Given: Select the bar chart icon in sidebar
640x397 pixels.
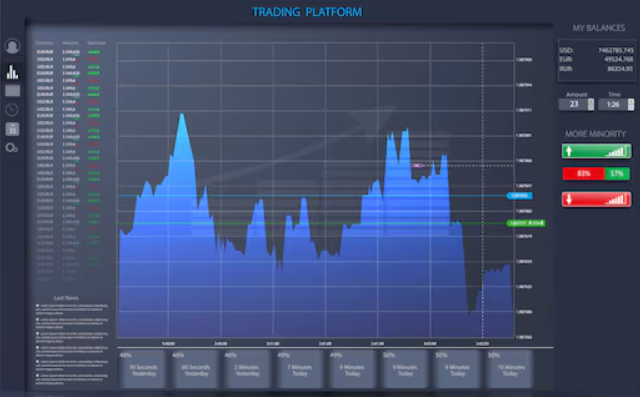Looking at the screenshot, I should [12, 72].
